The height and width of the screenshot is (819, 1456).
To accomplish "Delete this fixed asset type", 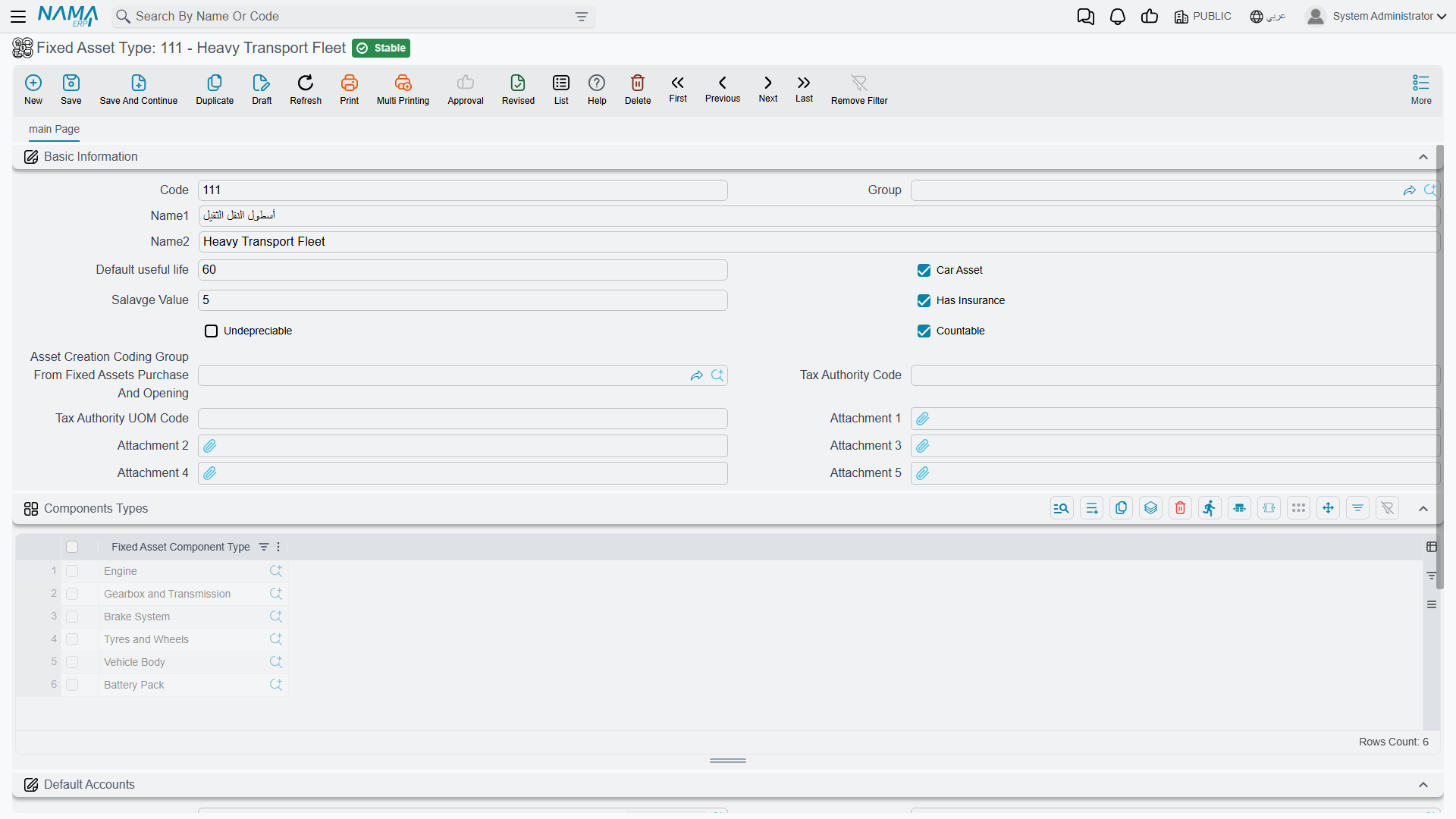I will tap(638, 89).
